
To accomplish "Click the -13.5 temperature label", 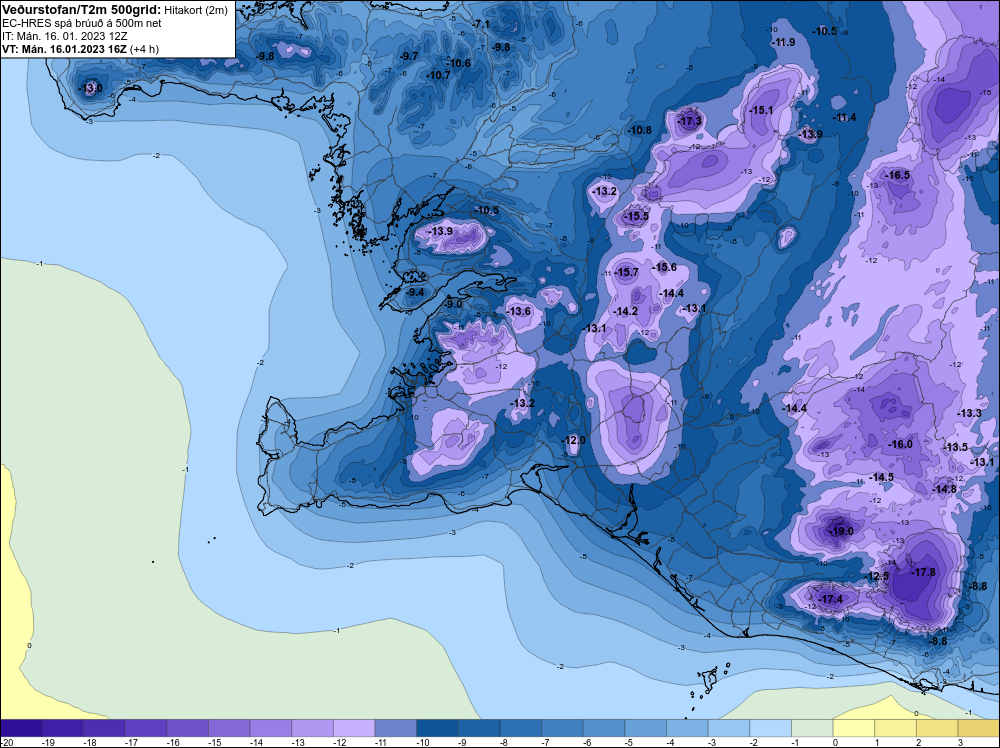I will point(955,447).
